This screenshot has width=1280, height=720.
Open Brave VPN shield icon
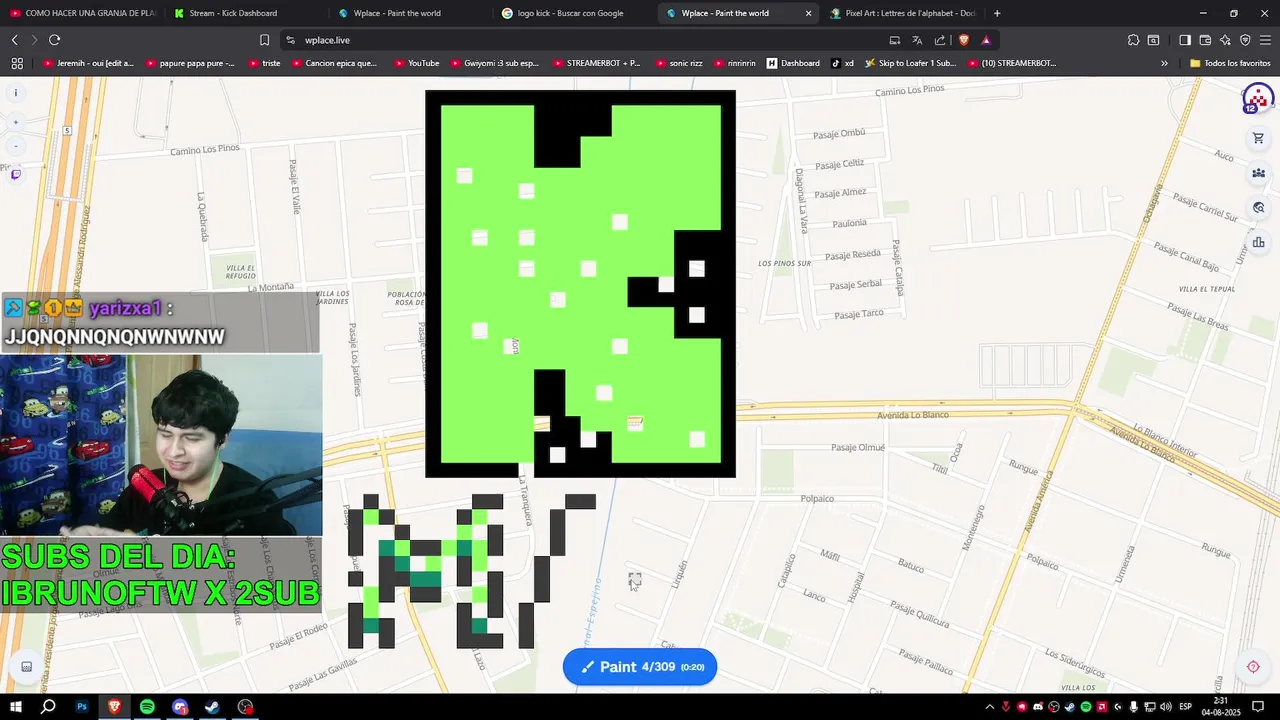[x=1245, y=40]
